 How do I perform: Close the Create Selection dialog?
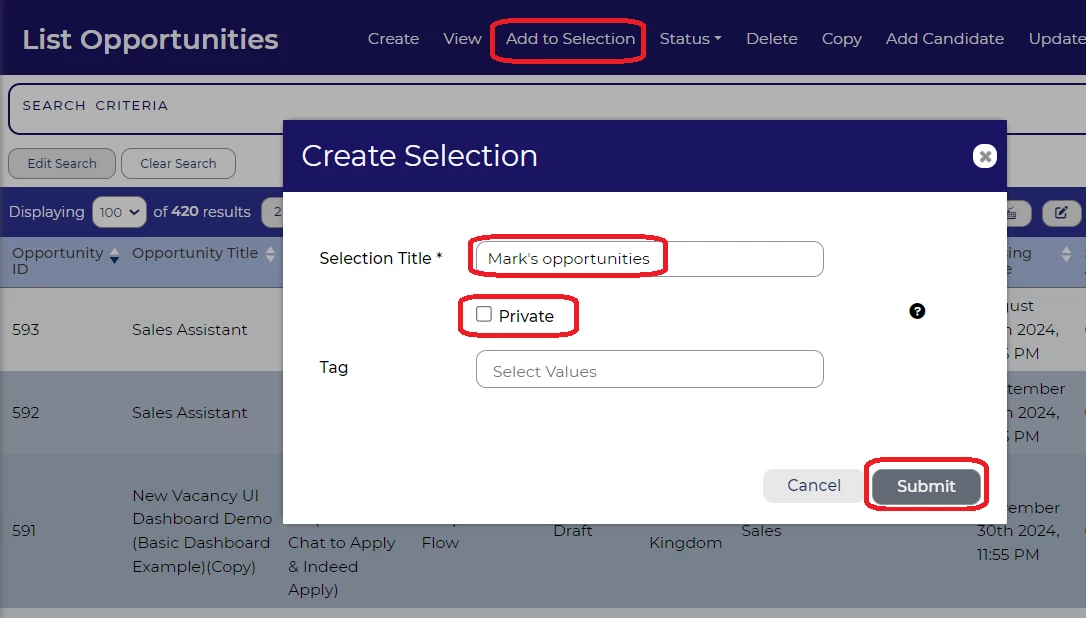point(985,156)
